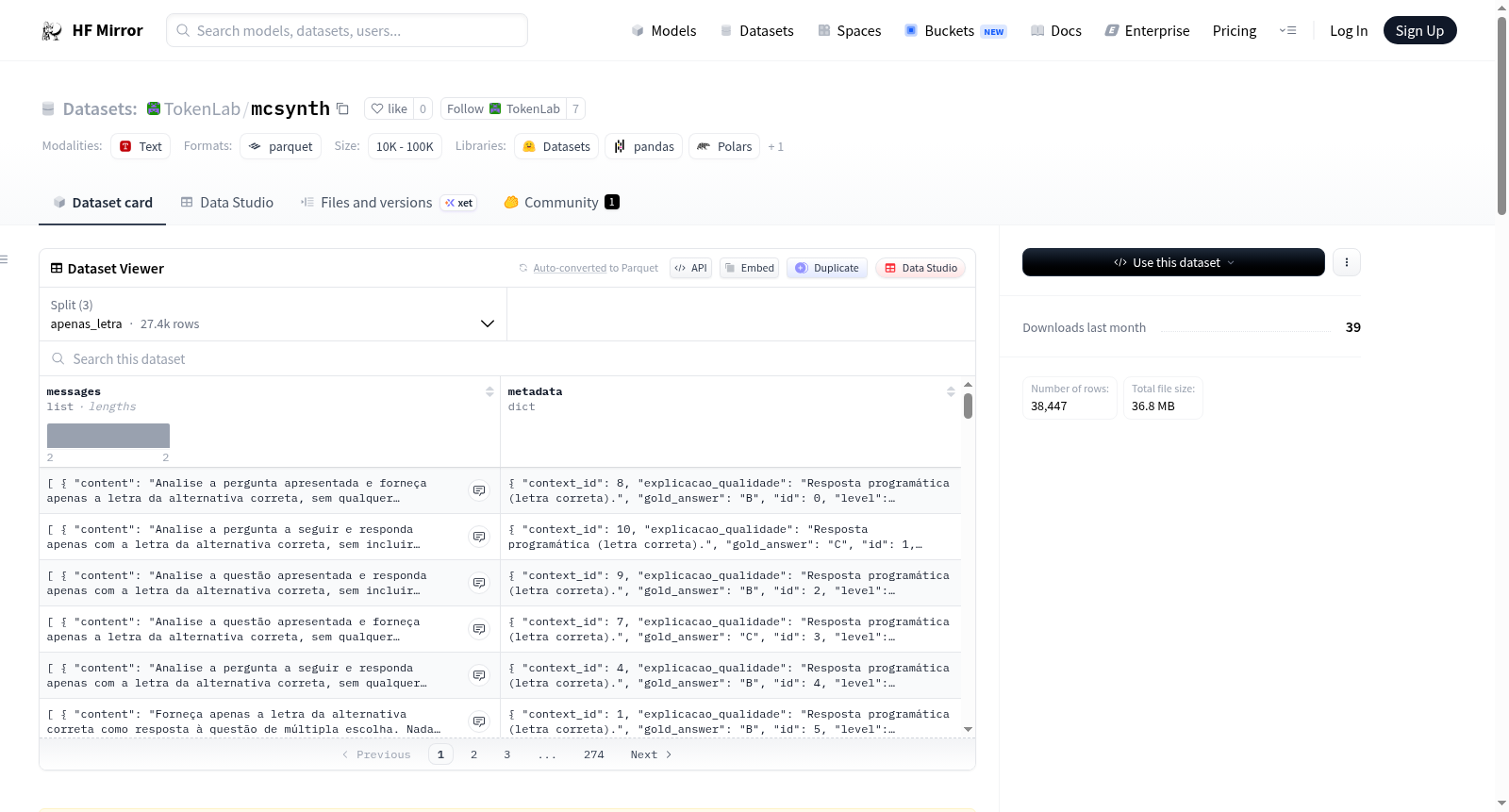The height and width of the screenshot is (812, 1509).
Task: Open the Enterprise navigation item
Action: point(1147,31)
